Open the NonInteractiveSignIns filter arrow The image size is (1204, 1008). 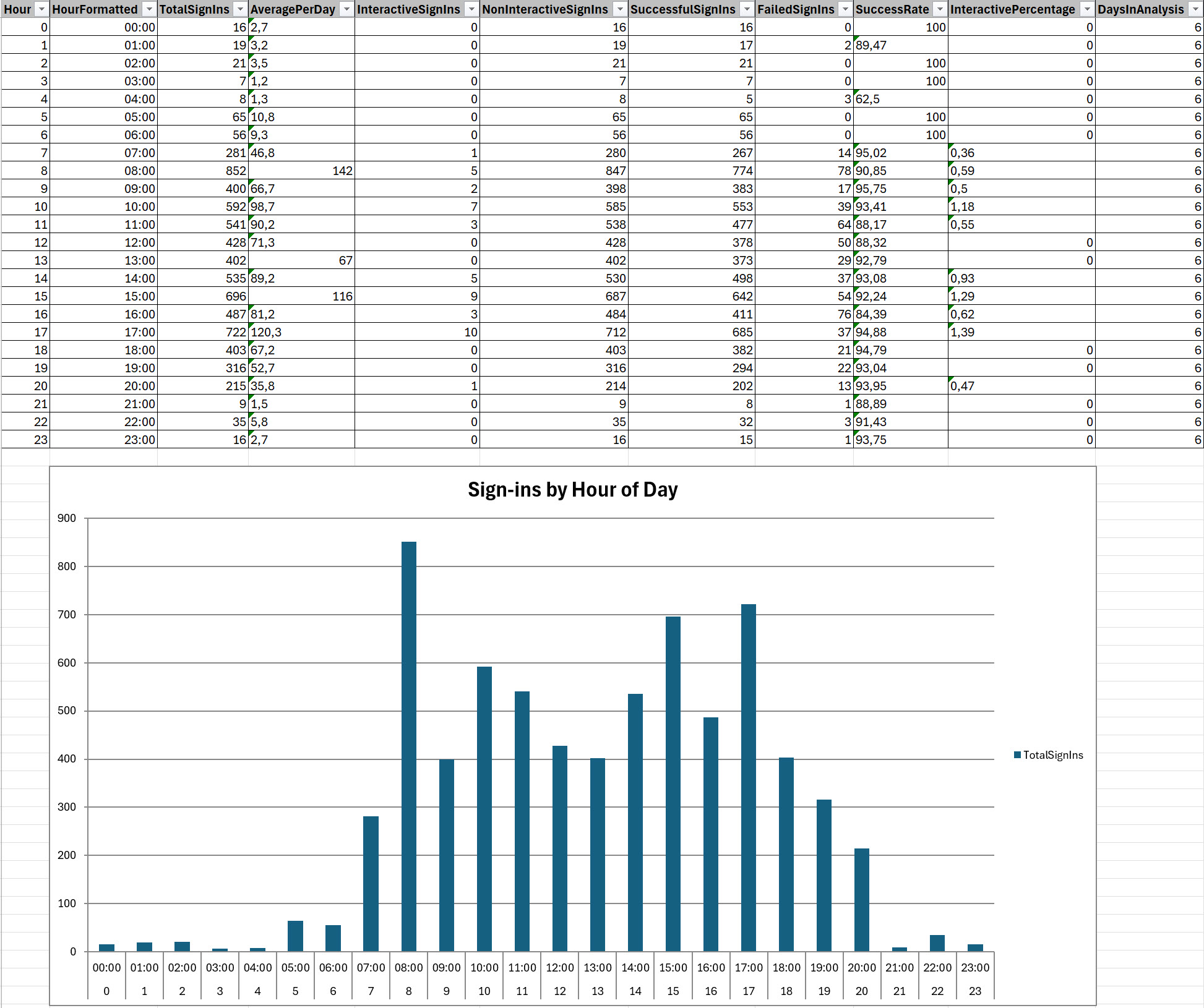click(x=620, y=9)
